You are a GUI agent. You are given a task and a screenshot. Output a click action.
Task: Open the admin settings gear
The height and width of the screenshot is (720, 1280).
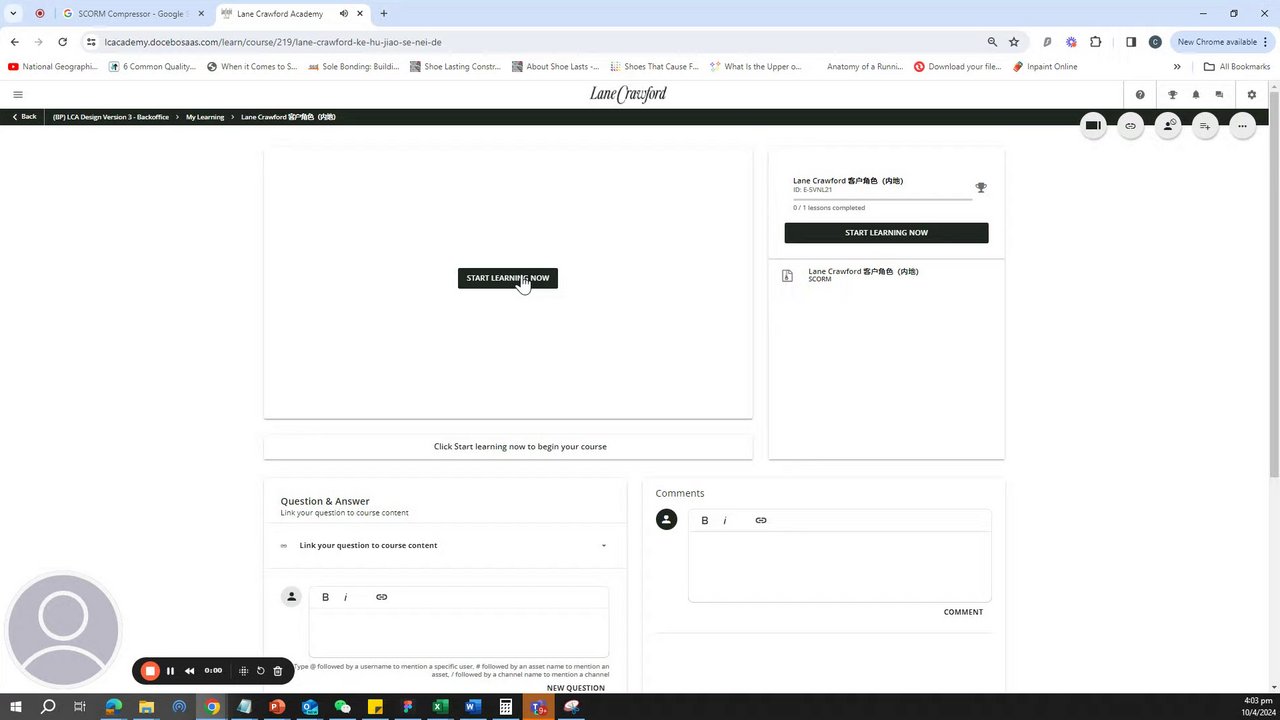[x=1252, y=95]
